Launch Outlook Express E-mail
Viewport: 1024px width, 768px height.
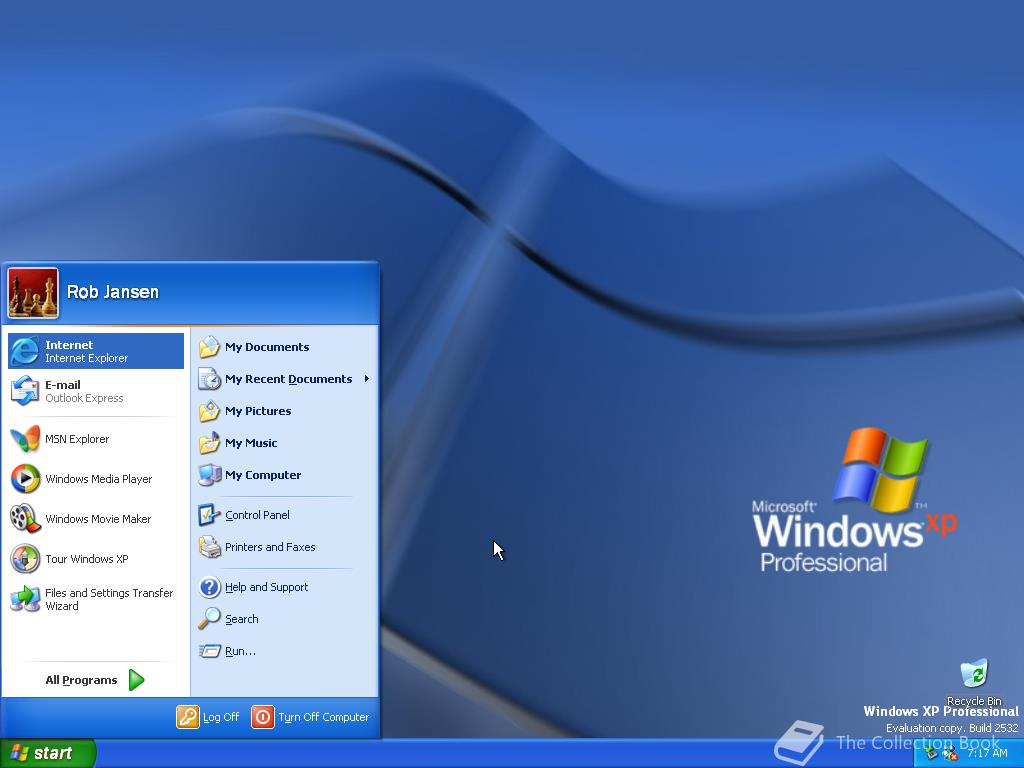pos(96,391)
